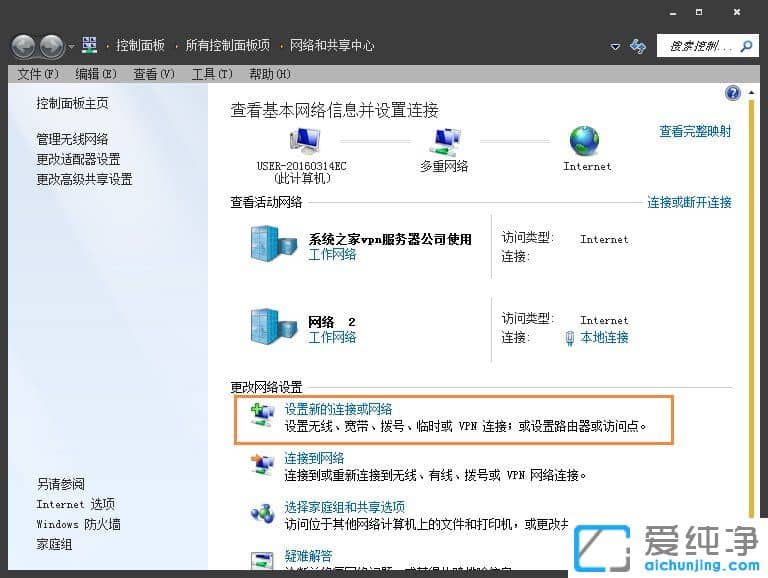The width and height of the screenshot is (768, 578).
Task: Click the scrollbar up arrow
Action: point(752,92)
